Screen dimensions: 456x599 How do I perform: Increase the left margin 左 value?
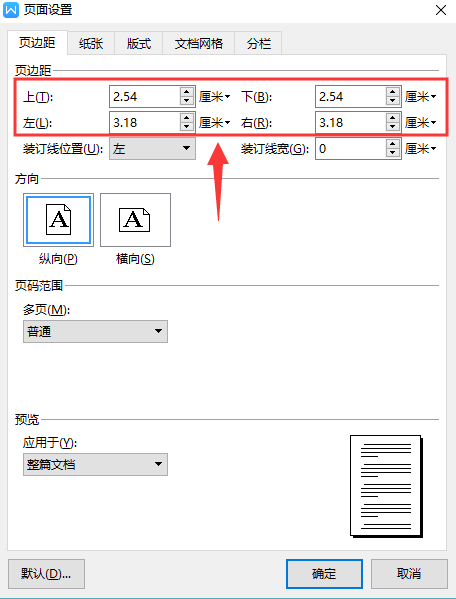point(186,118)
